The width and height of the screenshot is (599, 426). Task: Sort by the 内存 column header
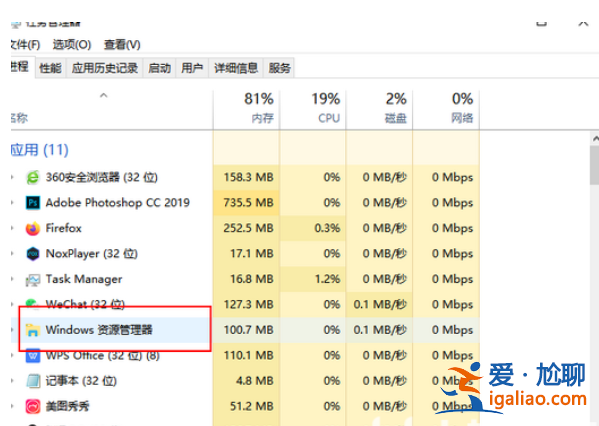pyautogui.click(x=246, y=110)
